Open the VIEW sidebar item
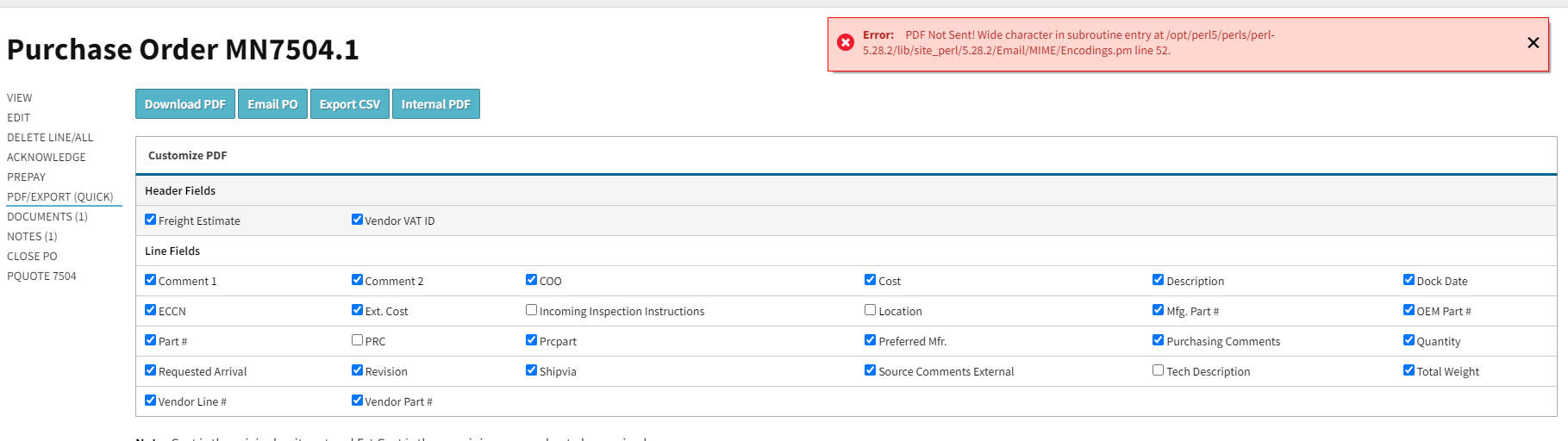 [20, 98]
